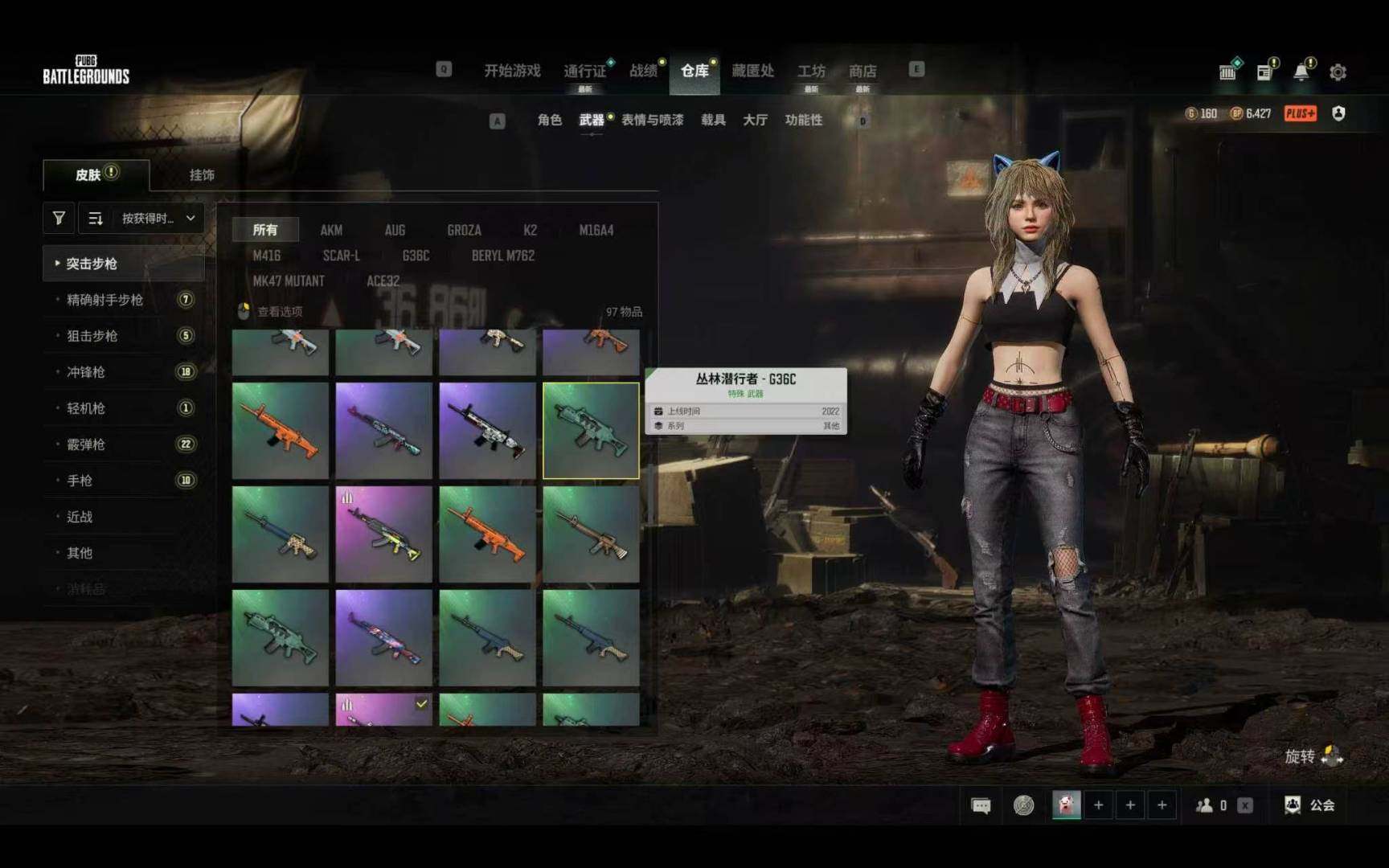Image resolution: width=1389 pixels, height=868 pixels.
Task: Select the yellow-striped AK skin on pink background
Action: (383, 534)
